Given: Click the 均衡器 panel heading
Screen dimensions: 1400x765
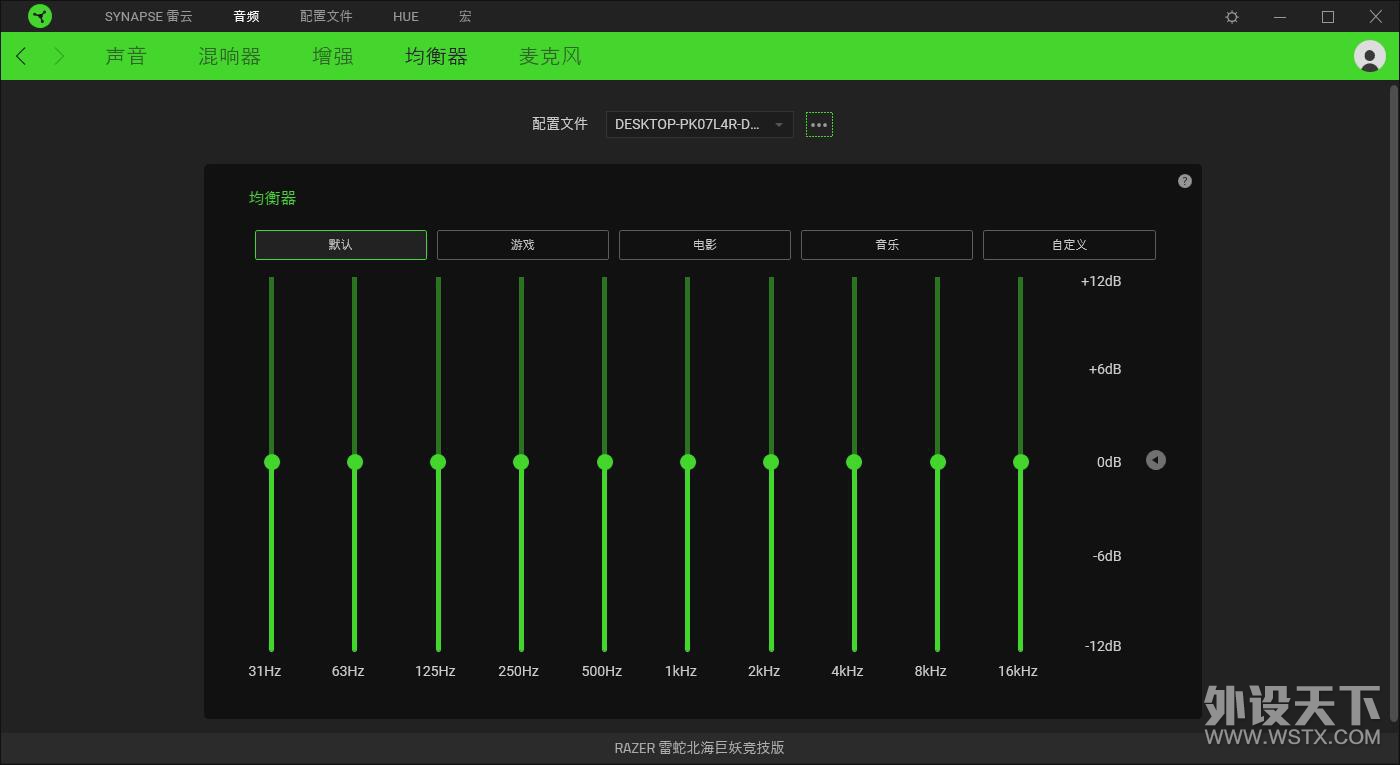Looking at the screenshot, I should tap(273, 198).
